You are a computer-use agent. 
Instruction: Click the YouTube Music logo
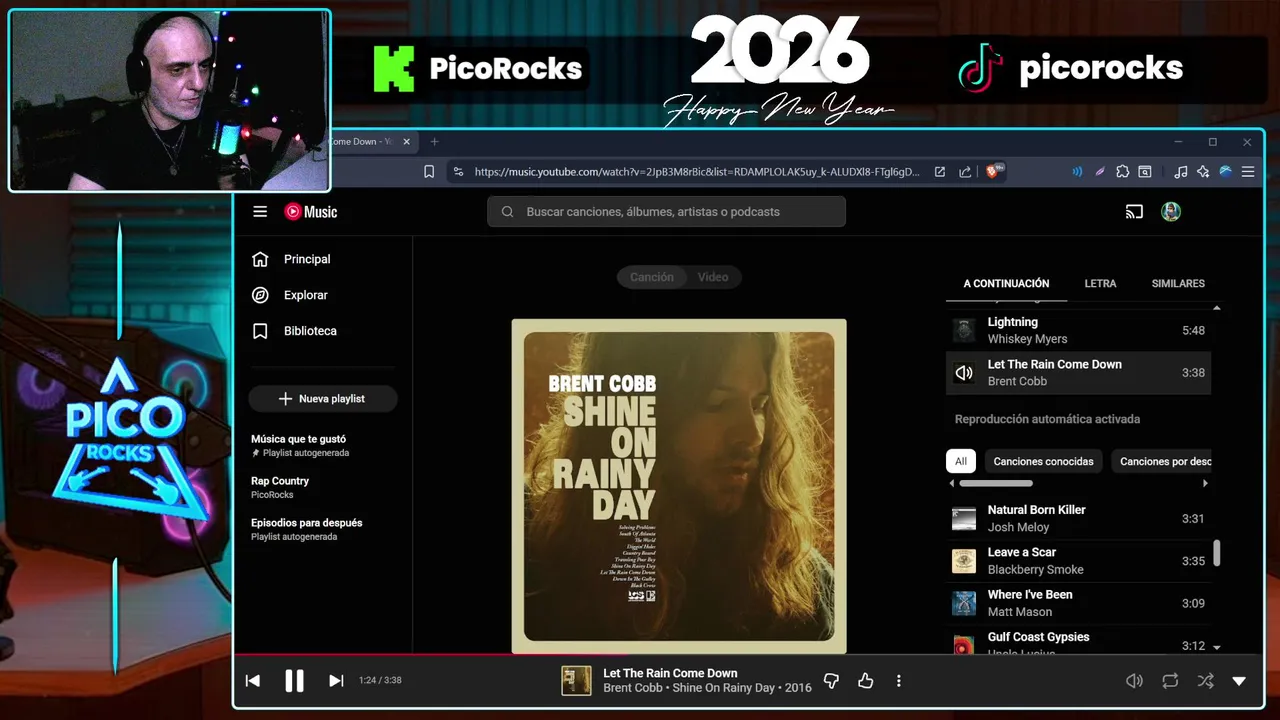[x=311, y=212]
